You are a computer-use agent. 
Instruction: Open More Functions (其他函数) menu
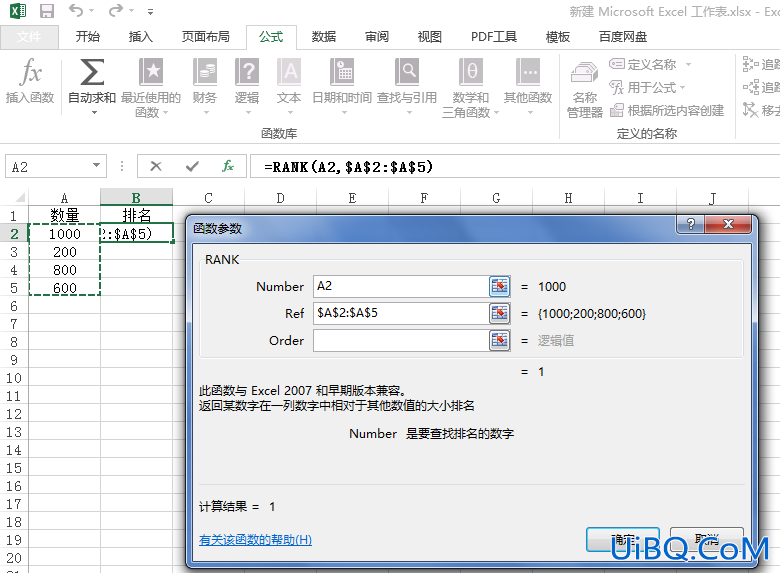click(528, 88)
